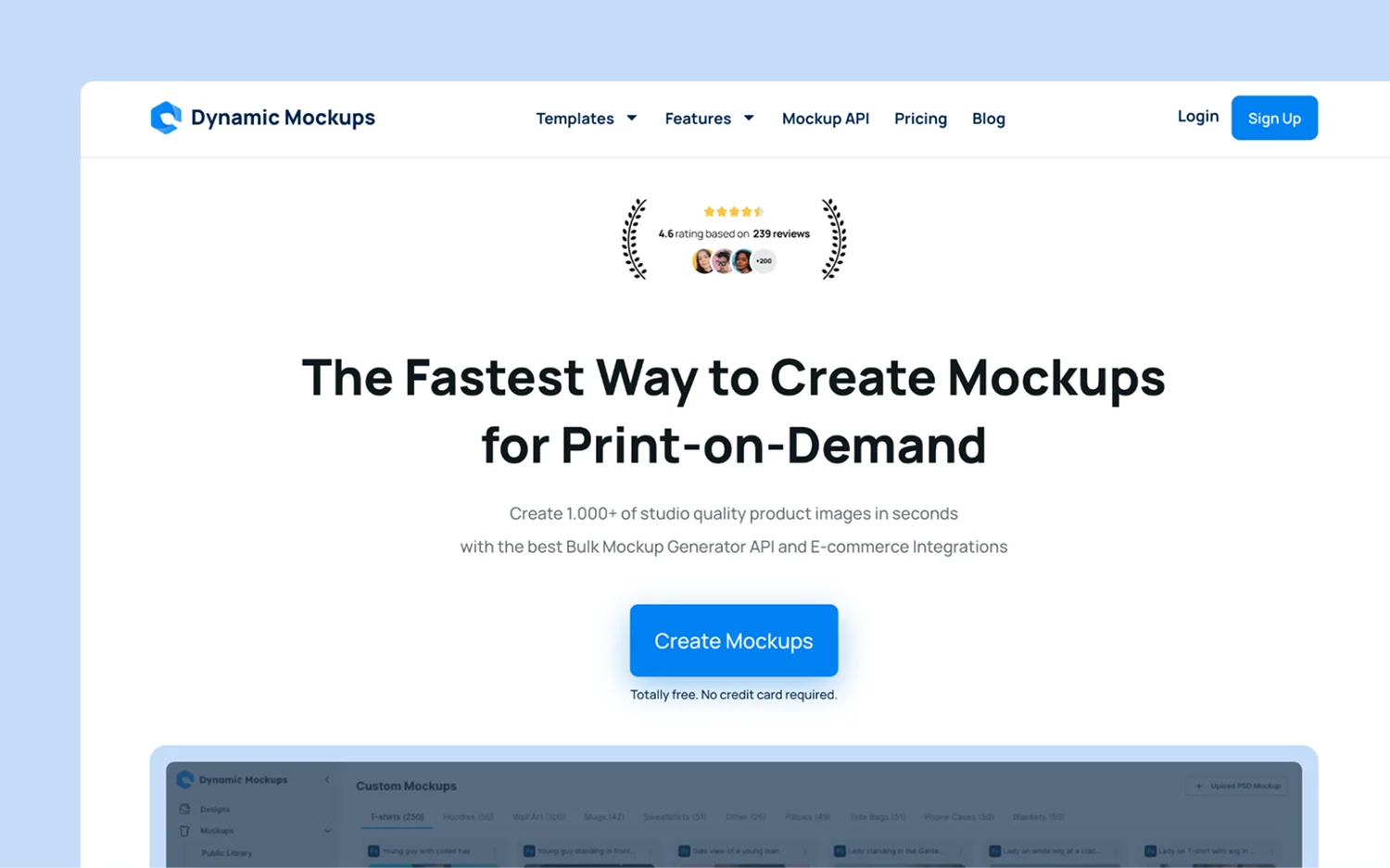Image resolution: width=1390 pixels, height=868 pixels.
Task: Open the Pricing page
Action: (920, 119)
